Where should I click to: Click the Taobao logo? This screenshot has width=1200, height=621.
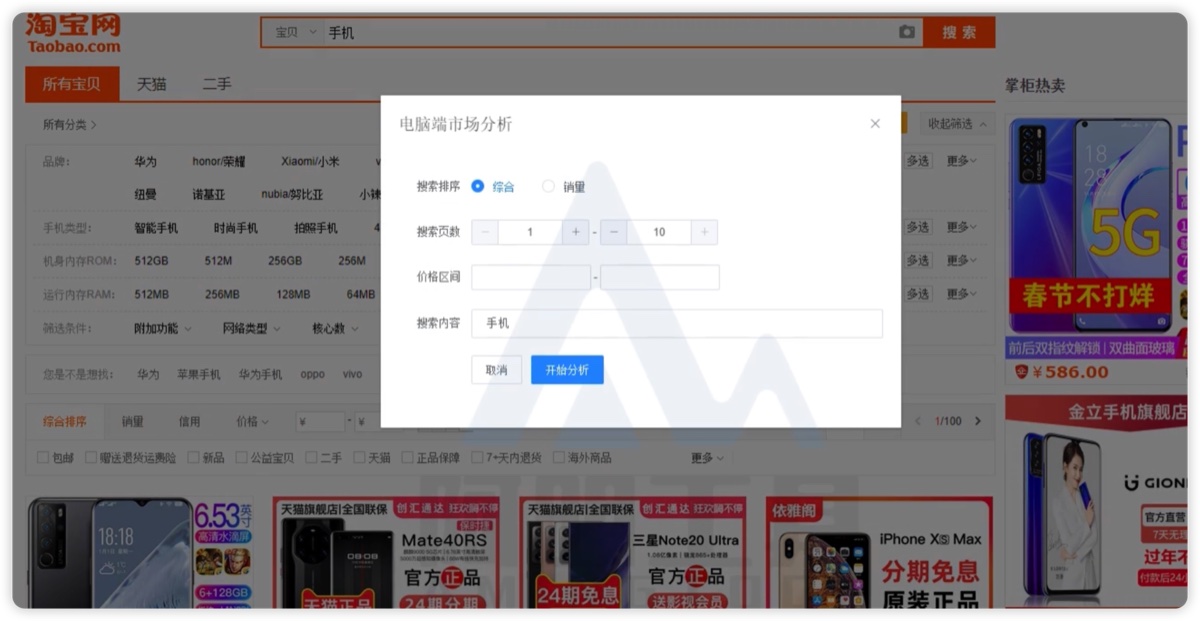tap(73, 33)
